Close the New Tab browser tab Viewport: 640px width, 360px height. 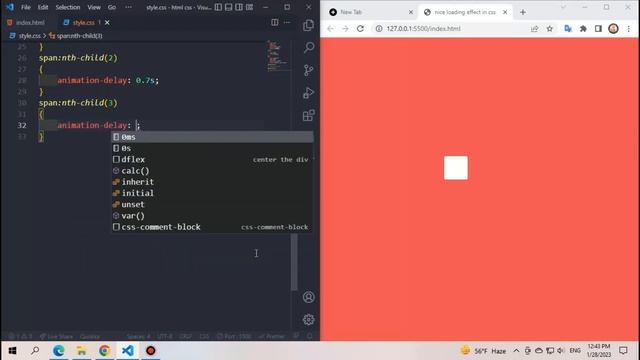click(411, 12)
